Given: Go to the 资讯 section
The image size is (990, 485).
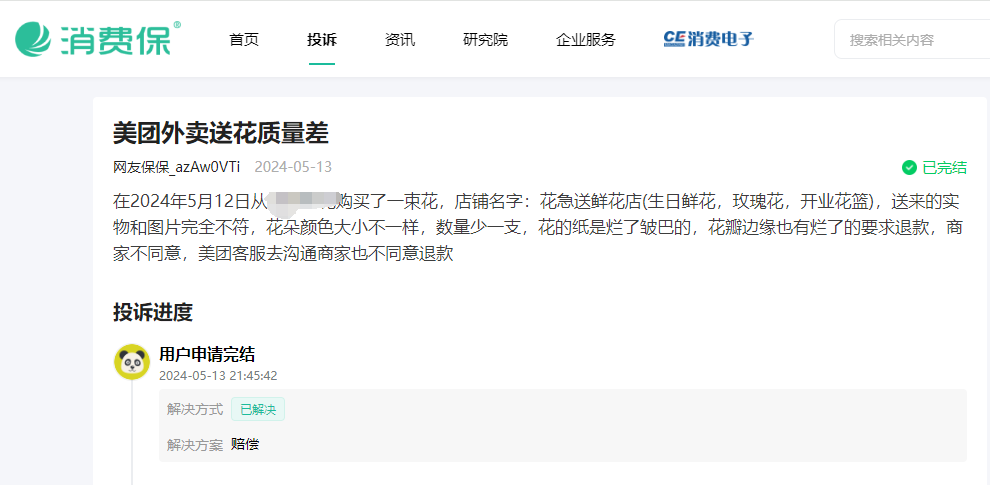Looking at the screenshot, I should tap(400, 40).
